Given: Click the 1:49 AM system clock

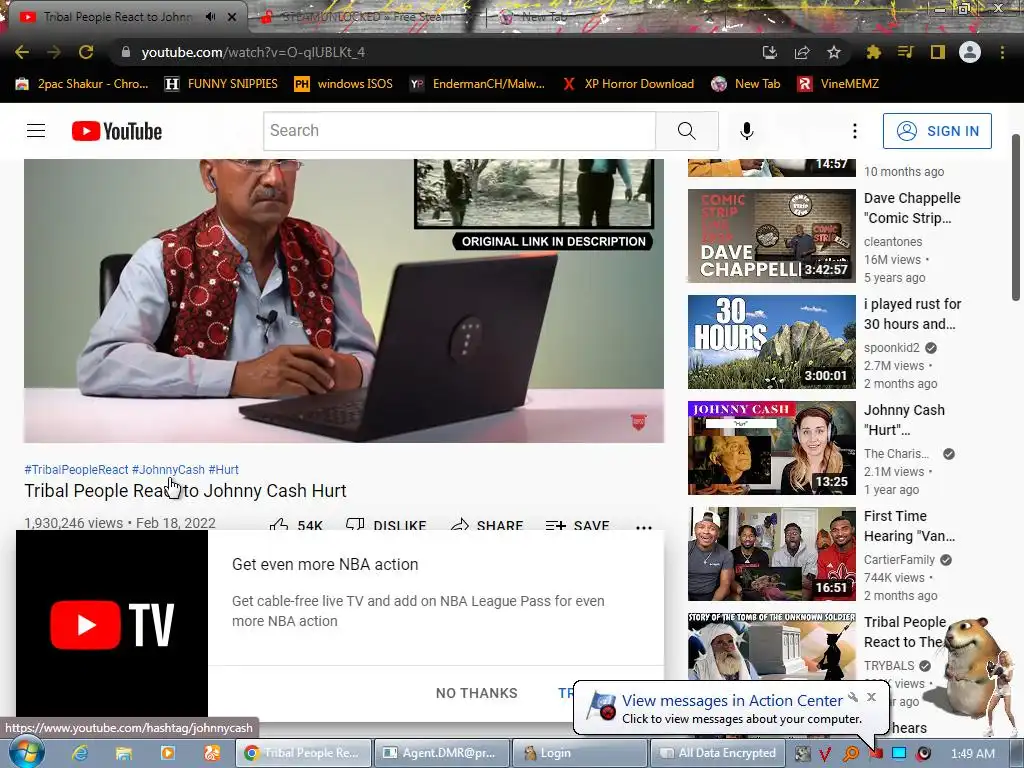Looking at the screenshot, I should pyautogui.click(x=972, y=753).
